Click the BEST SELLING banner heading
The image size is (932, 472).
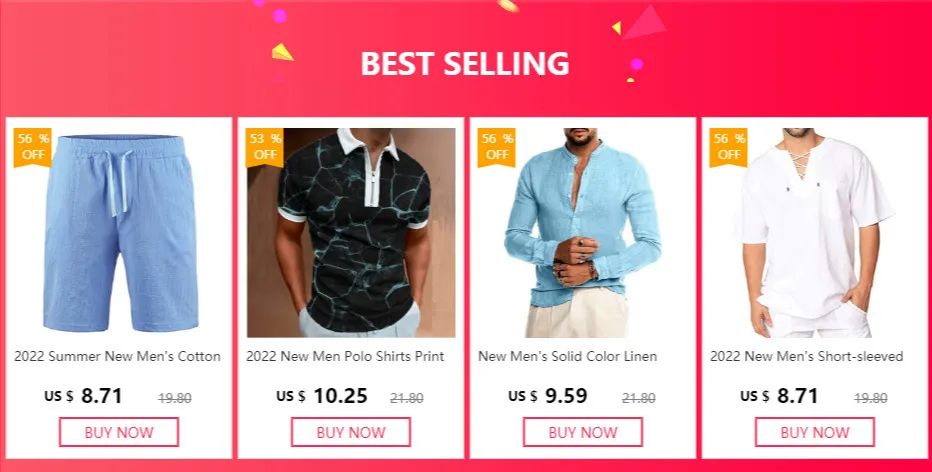point(465,64)
